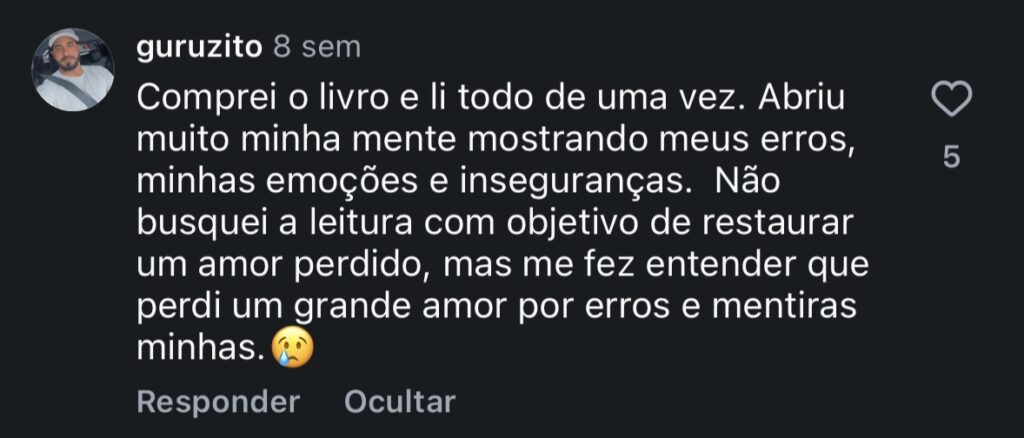Image resolution: width=1024 pixels, height=438 pixels.
Task: Hide the comment with Ocultar
Action: coord(400,402)
